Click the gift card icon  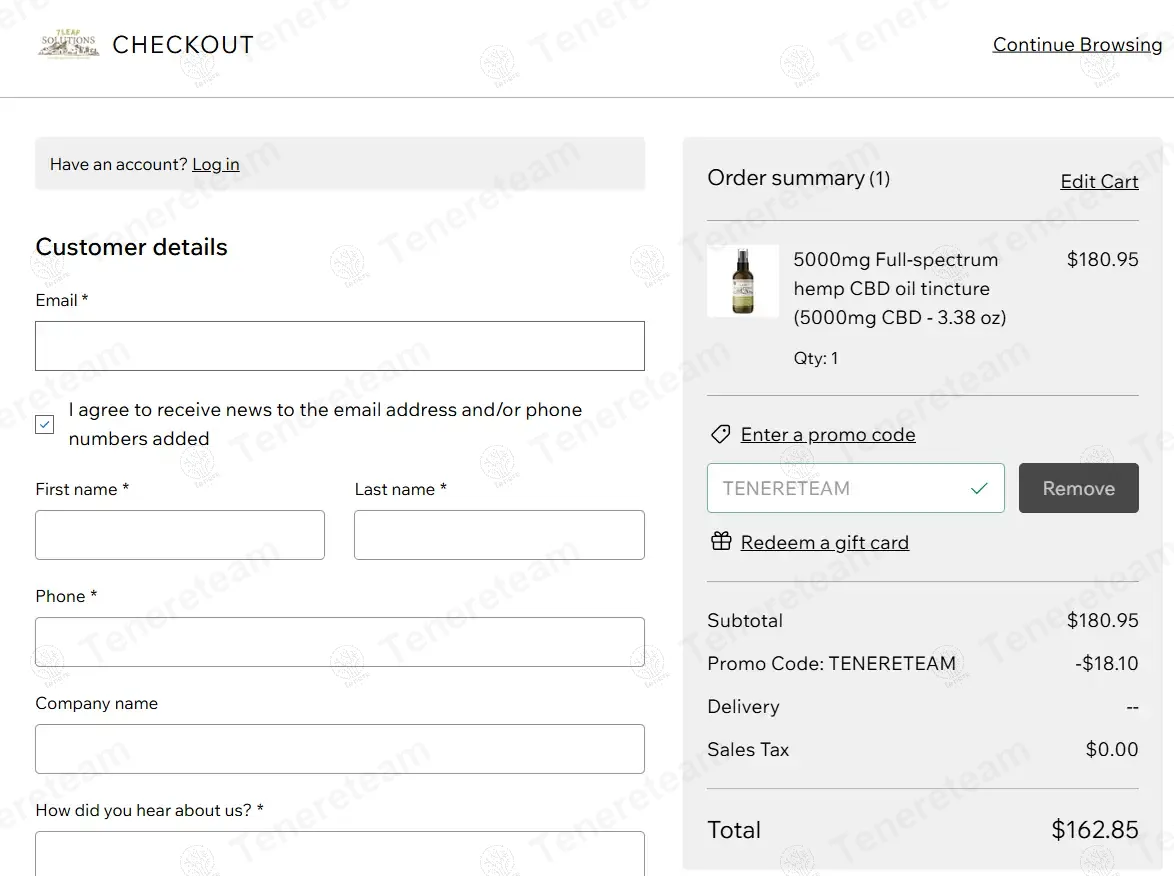[721, 542]
